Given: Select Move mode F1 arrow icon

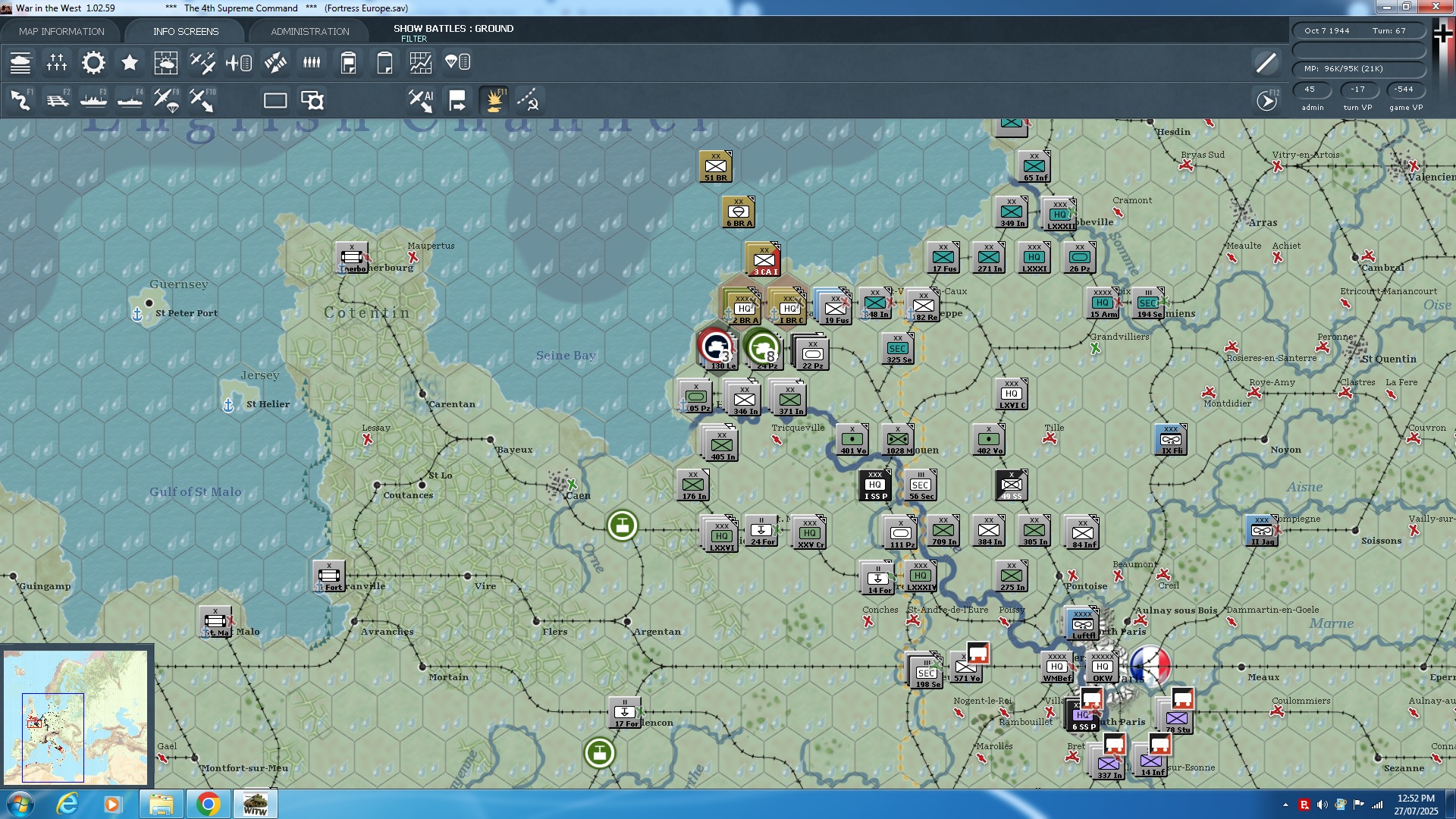Looking at the screenshot, I should point(20,100).
